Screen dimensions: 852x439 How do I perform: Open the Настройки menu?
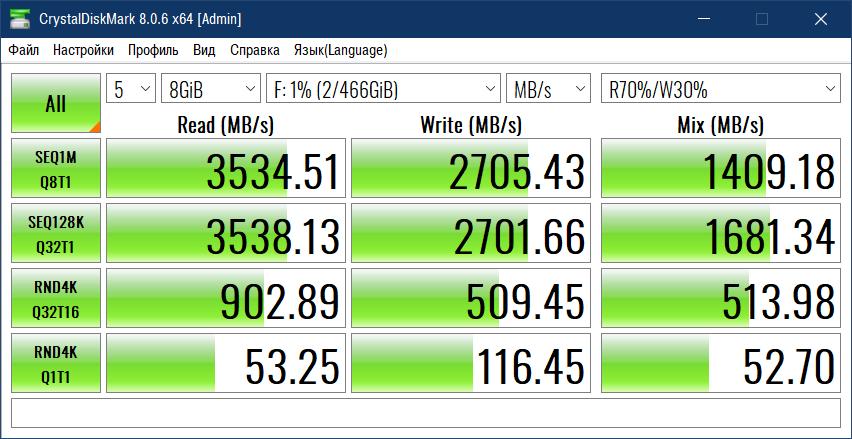coord(83,51)
